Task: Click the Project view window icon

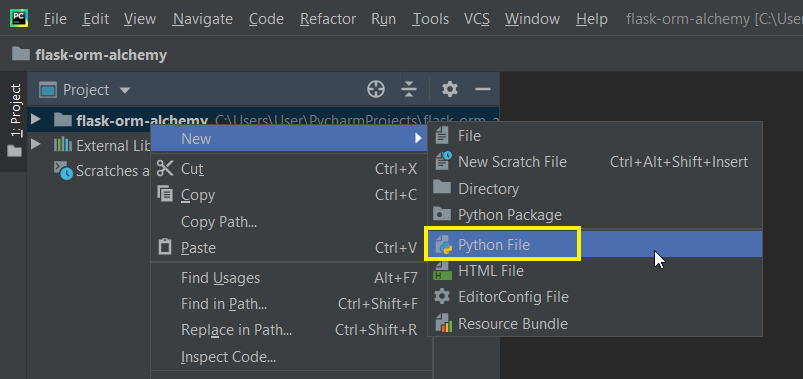Action: pos(48,90)
